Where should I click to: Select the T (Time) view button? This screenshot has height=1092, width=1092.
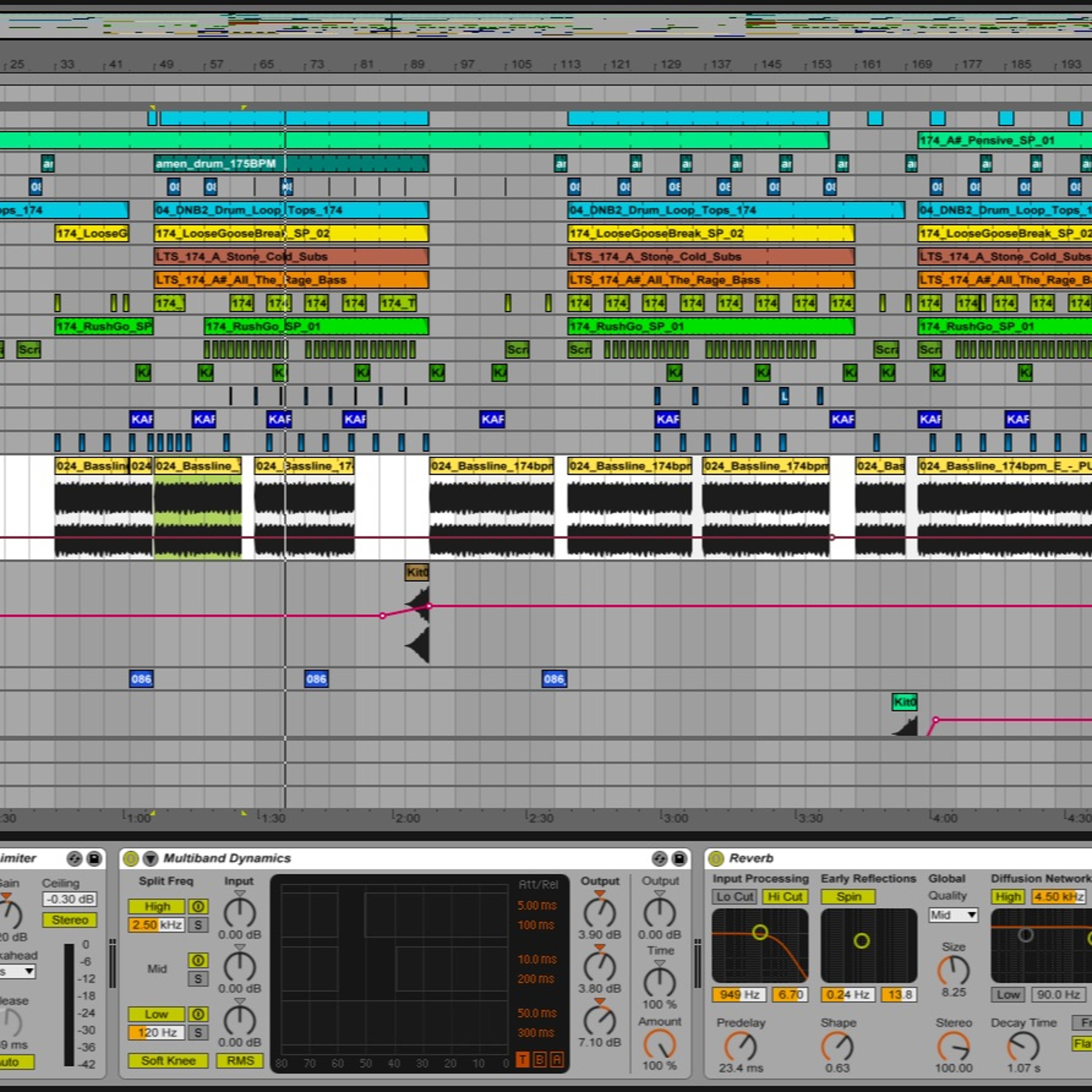(x=522, y=1059)
